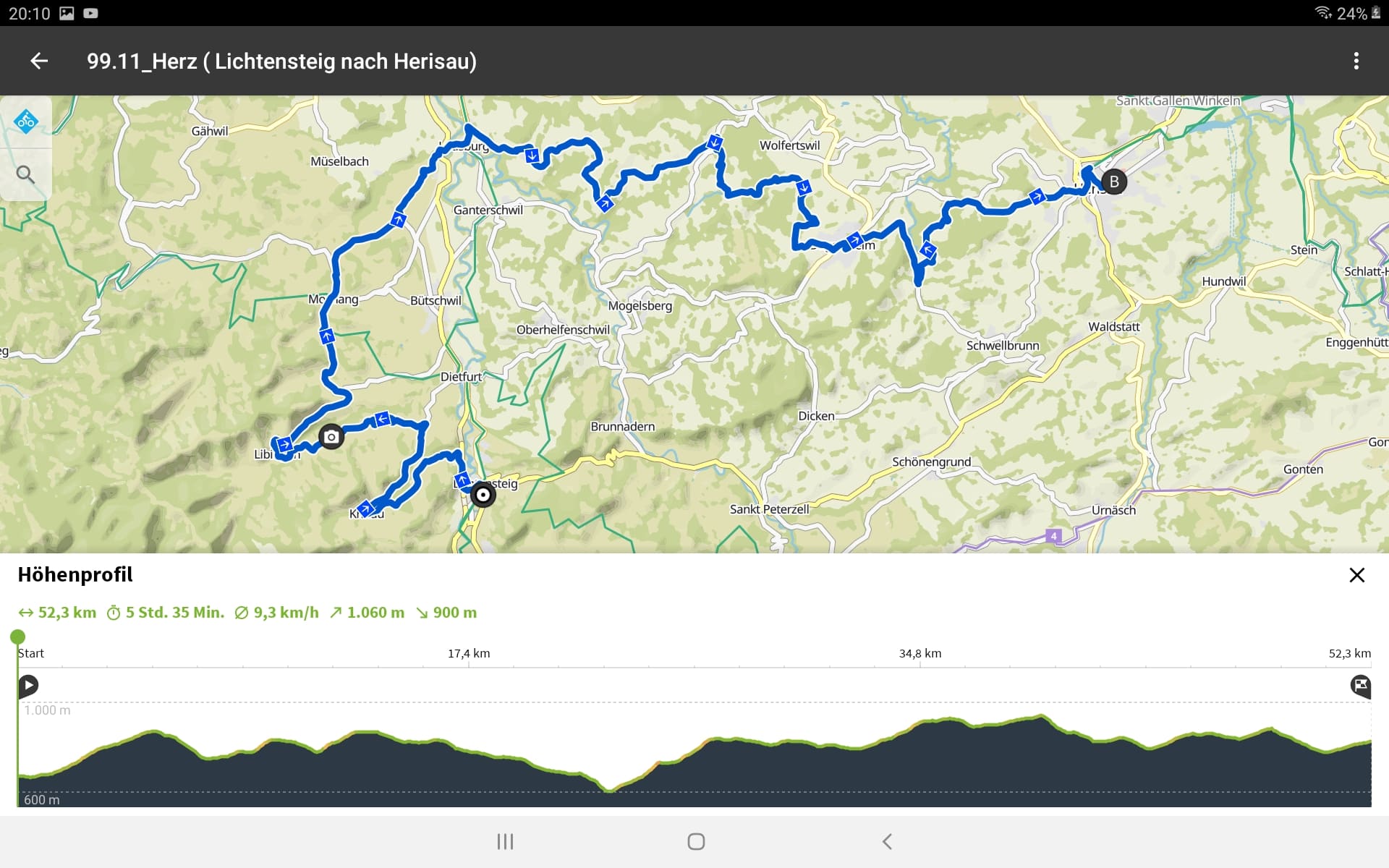Tap the 34,8 km marker on the profile

pyautogui.click(x=920, y=654)
